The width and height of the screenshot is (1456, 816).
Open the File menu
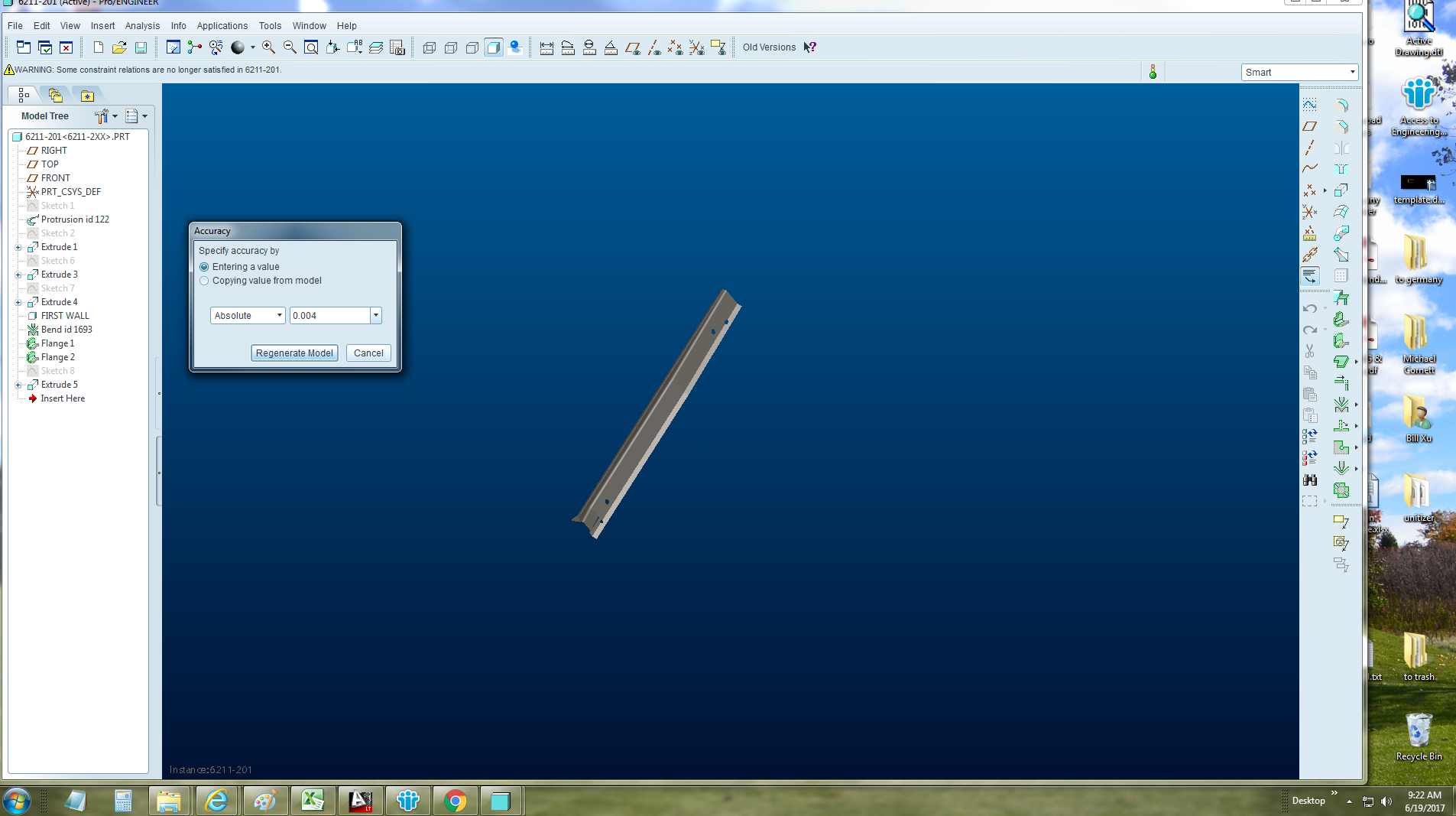click(15, 25)
